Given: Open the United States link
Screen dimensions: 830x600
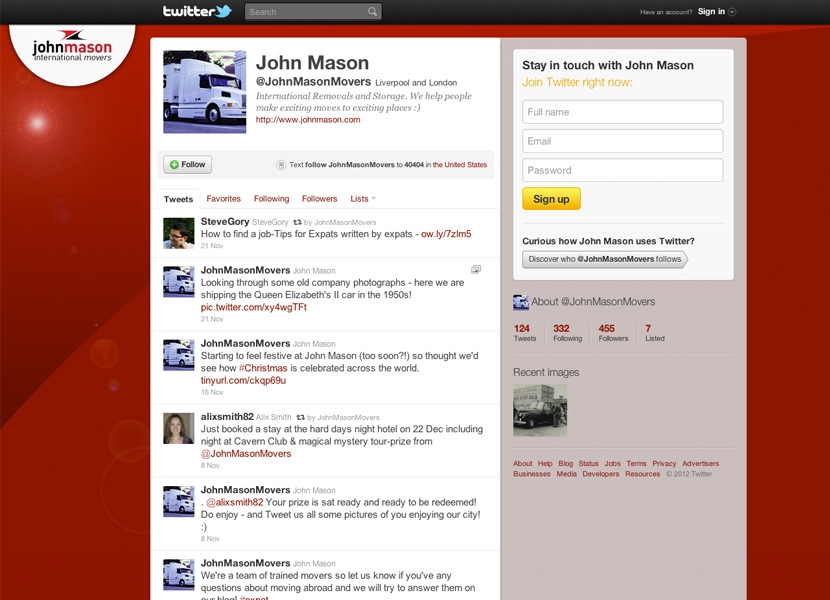Looking at the screenshot, I should tap(460, 165).
